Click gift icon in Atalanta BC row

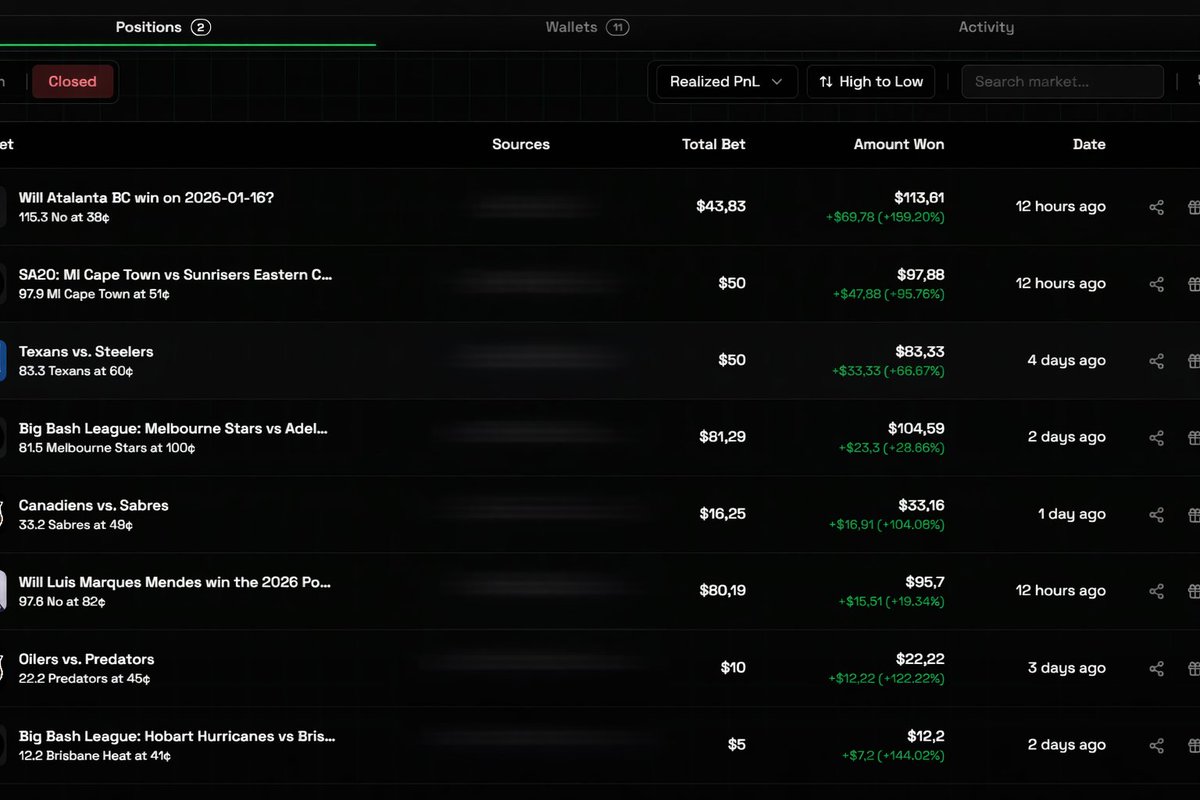click(x=1193, y=207)
